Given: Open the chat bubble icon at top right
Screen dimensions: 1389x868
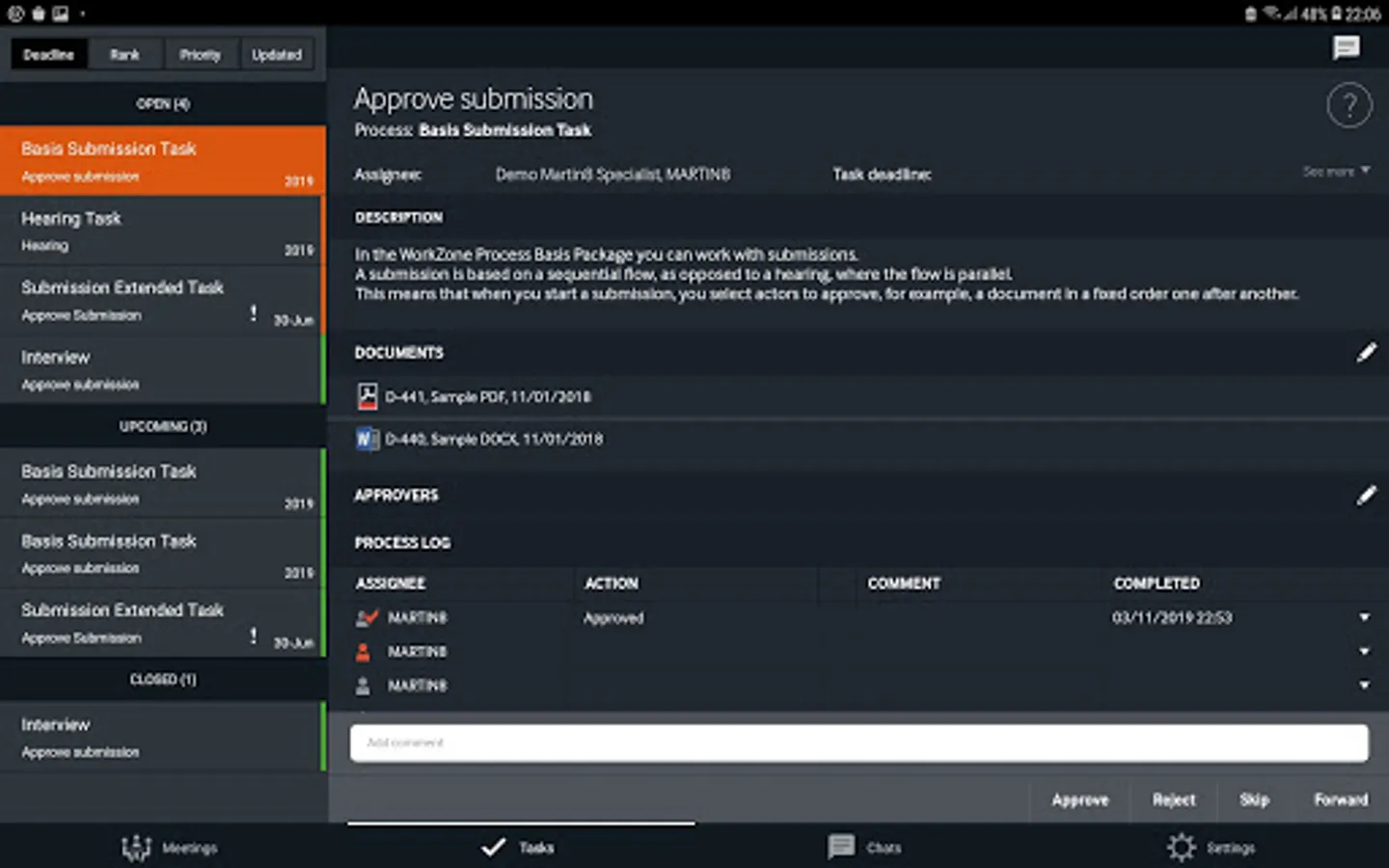Looking at the screenshot, I should pyautogui.click(x=1346, y=47).
